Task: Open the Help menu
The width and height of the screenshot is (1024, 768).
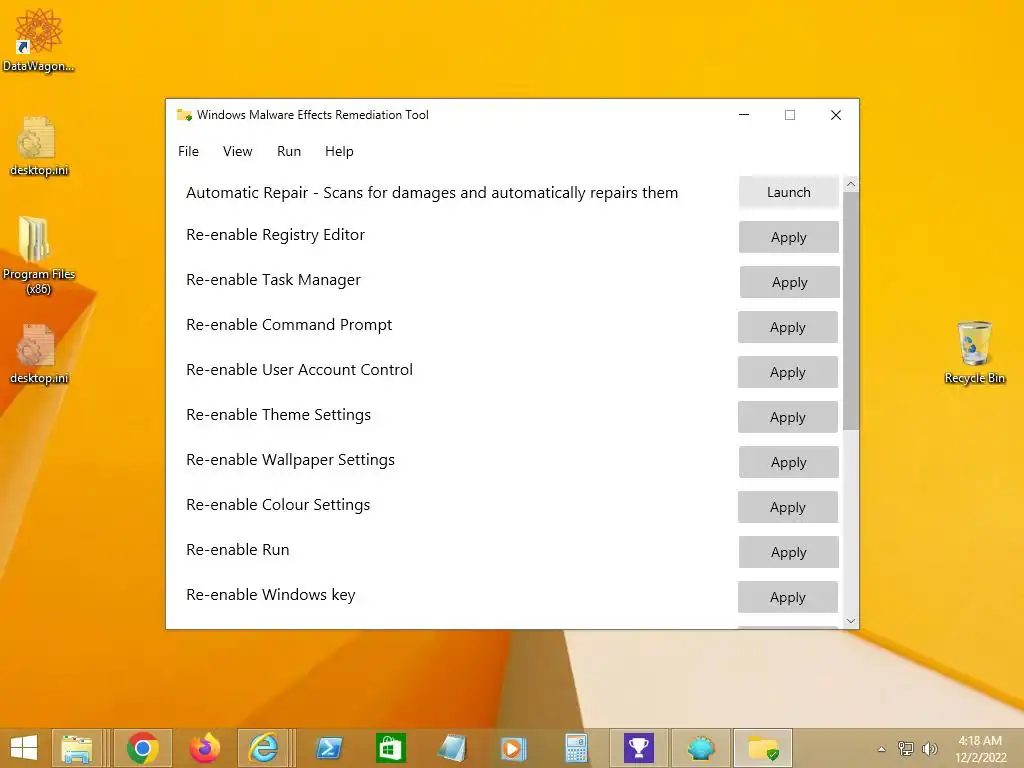Action: 339,152
